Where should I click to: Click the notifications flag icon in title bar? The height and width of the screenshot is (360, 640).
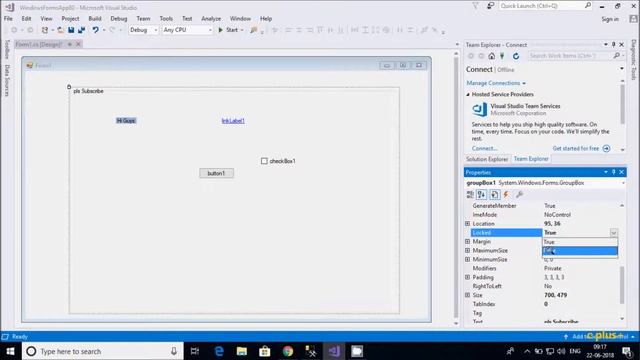point(476,6)
